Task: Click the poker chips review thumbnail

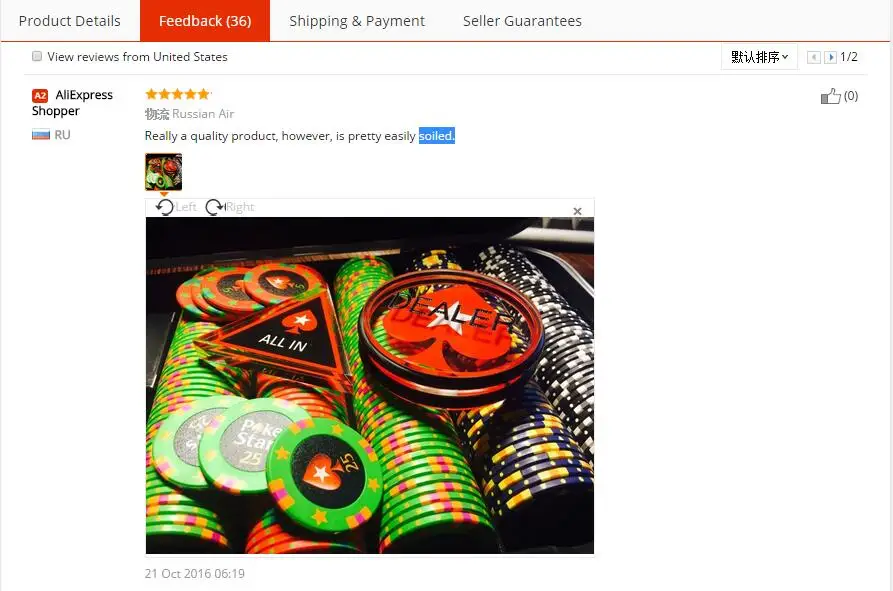Action: click(163, 172)
